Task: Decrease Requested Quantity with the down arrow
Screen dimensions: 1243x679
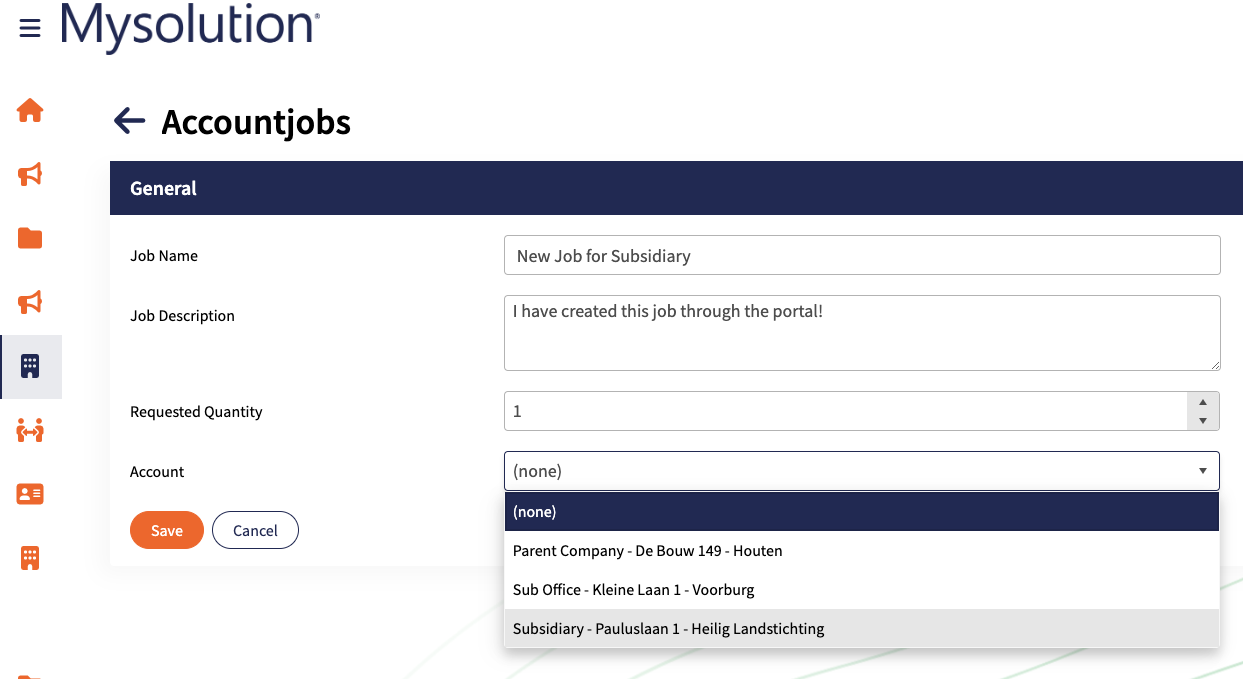Action: coord(1203,421)
